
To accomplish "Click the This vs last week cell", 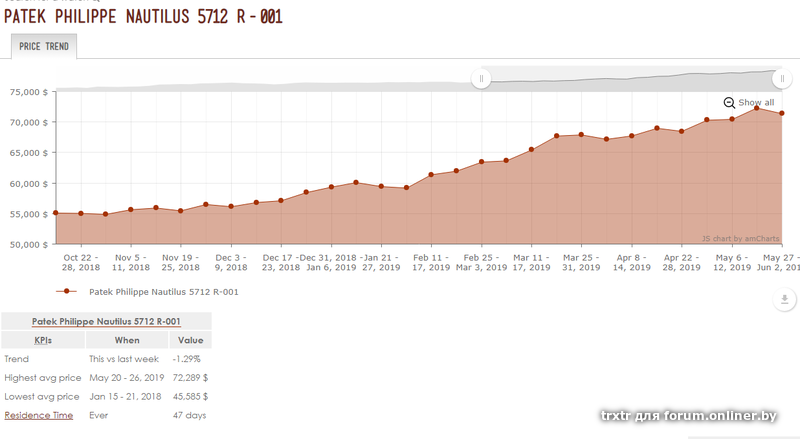I will click(124, 359).
